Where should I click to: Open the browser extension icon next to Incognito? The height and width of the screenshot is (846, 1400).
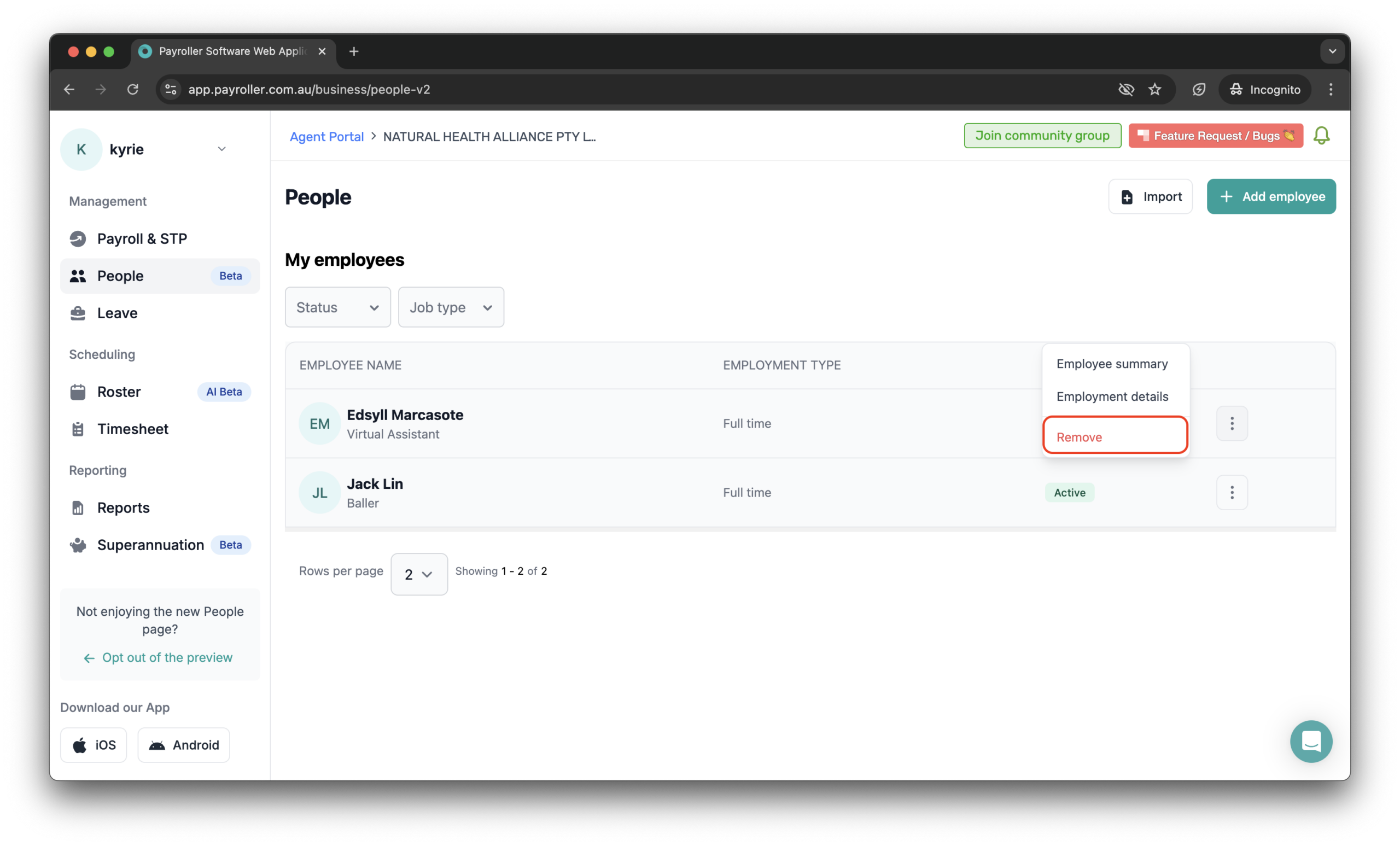click(x=1199, y=89)
